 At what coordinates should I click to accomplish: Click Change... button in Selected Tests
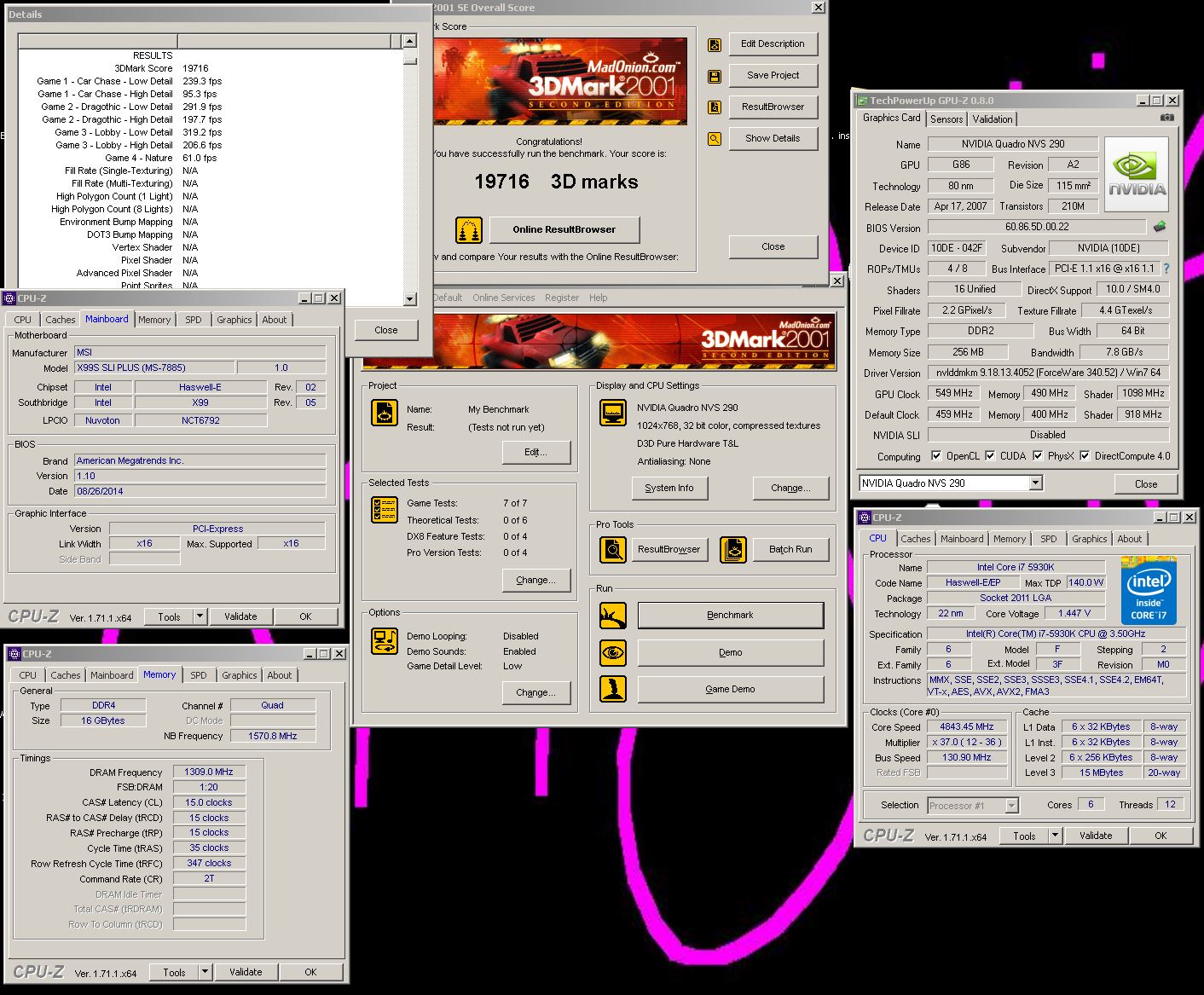(536, 580)
